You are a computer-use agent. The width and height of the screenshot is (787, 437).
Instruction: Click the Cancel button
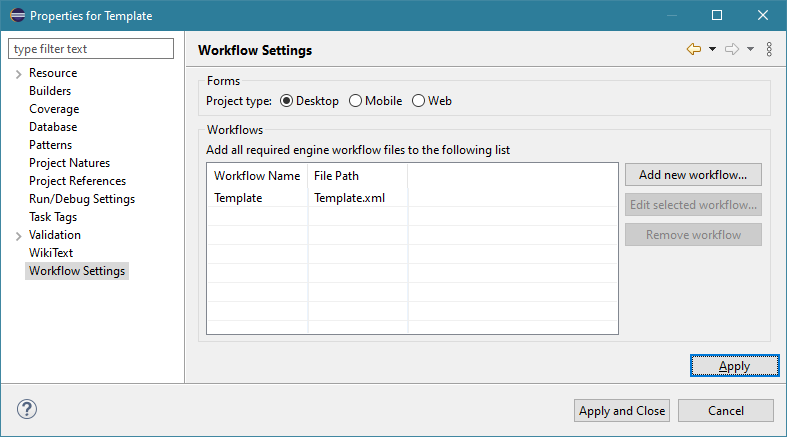725,411
